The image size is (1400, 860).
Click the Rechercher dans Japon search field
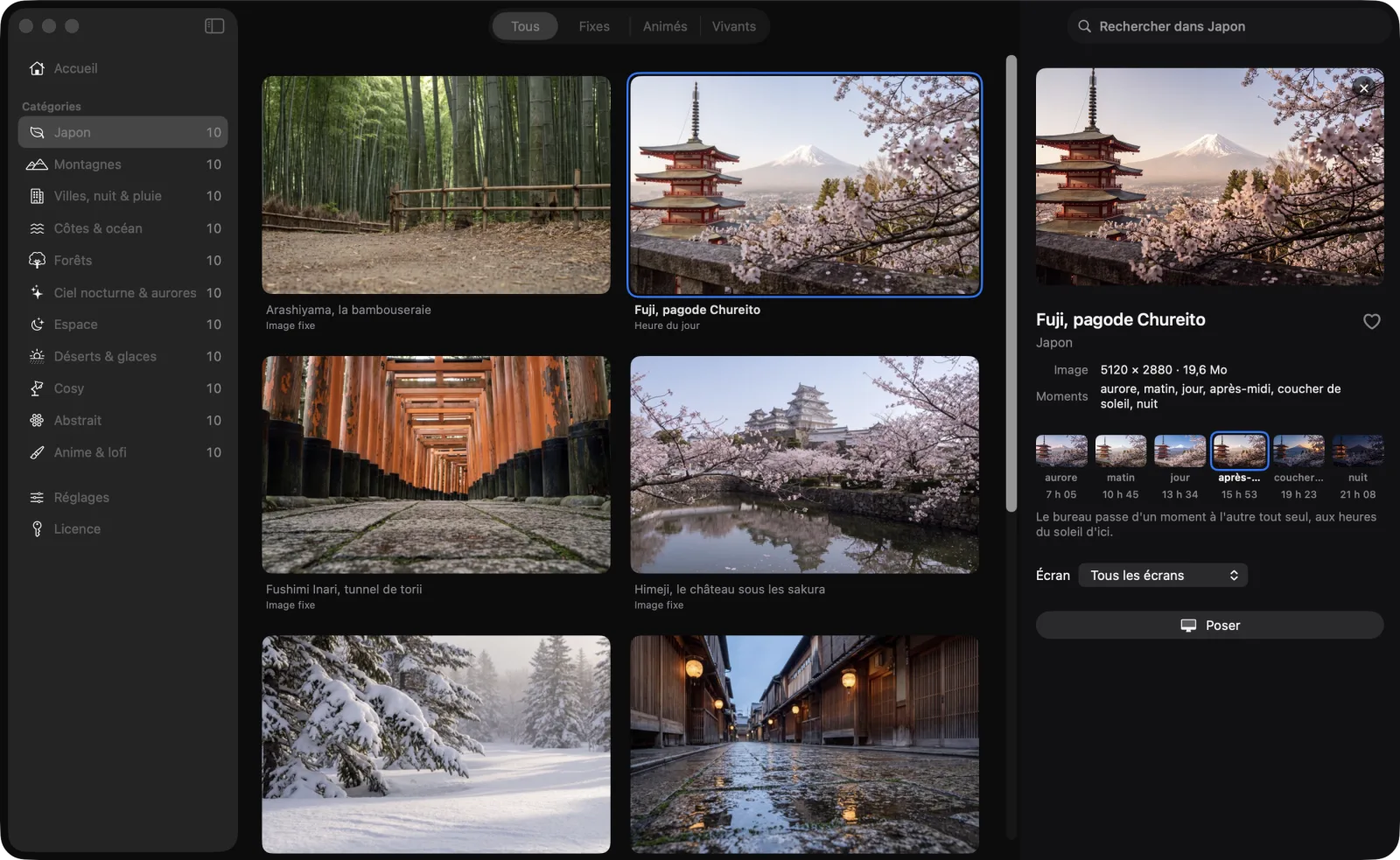(1228, 26)
